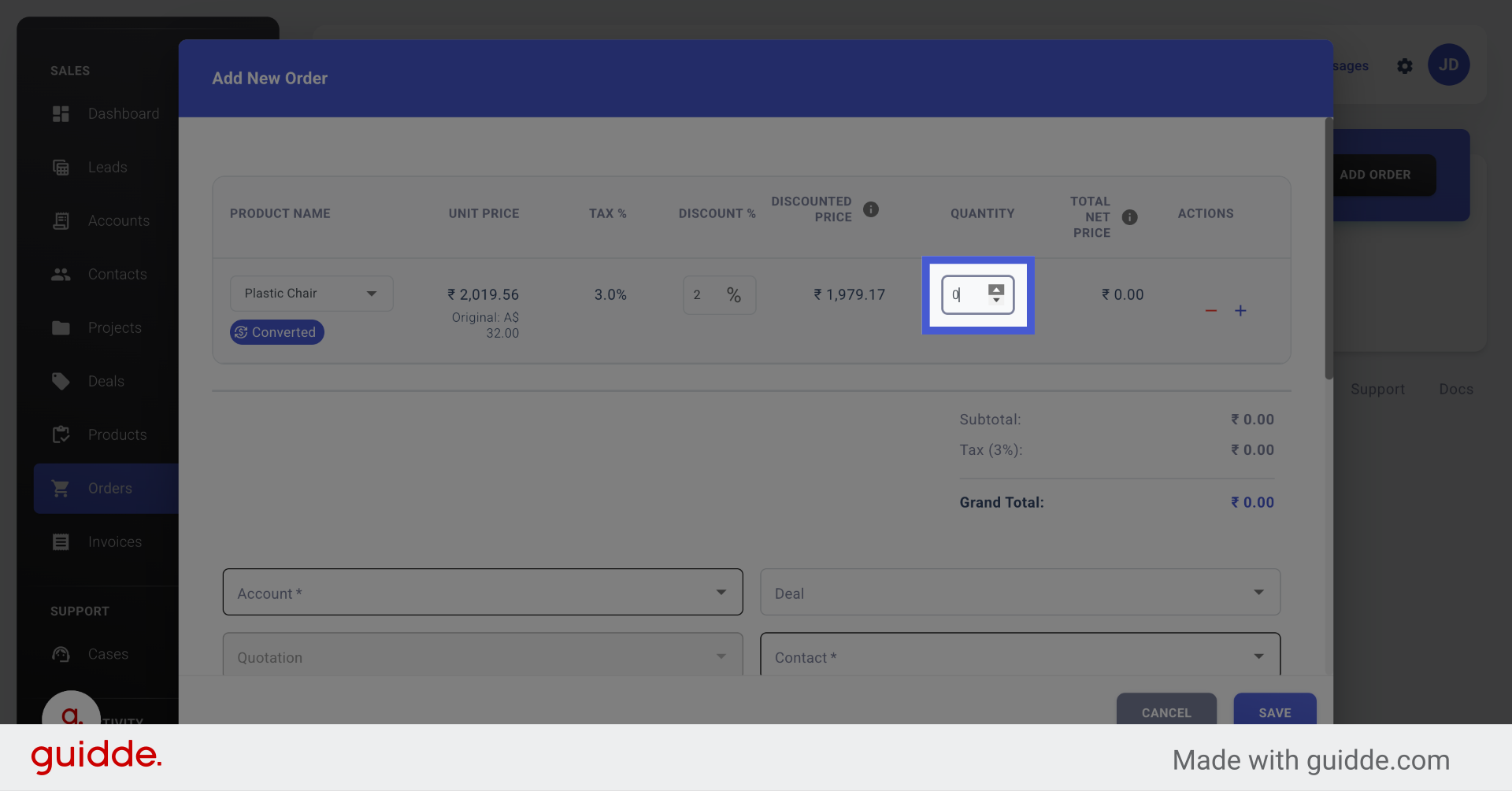Click the Tax (3%) label

(991, 450)
